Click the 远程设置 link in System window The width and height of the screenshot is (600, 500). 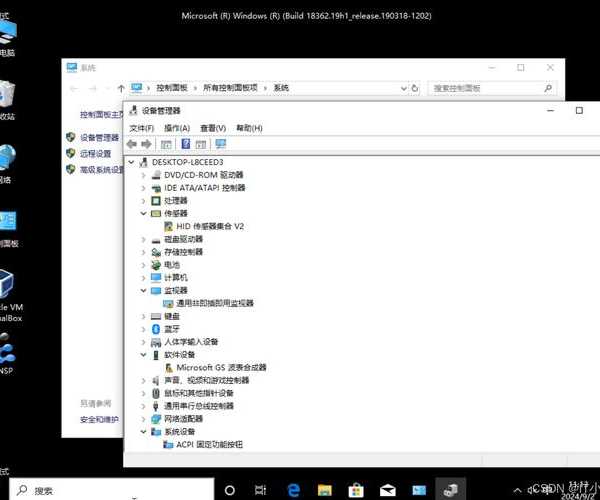point(95,154)
